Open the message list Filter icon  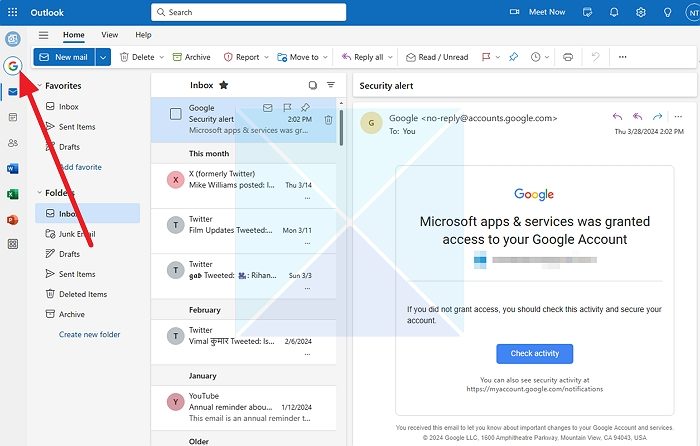point(331,84)
